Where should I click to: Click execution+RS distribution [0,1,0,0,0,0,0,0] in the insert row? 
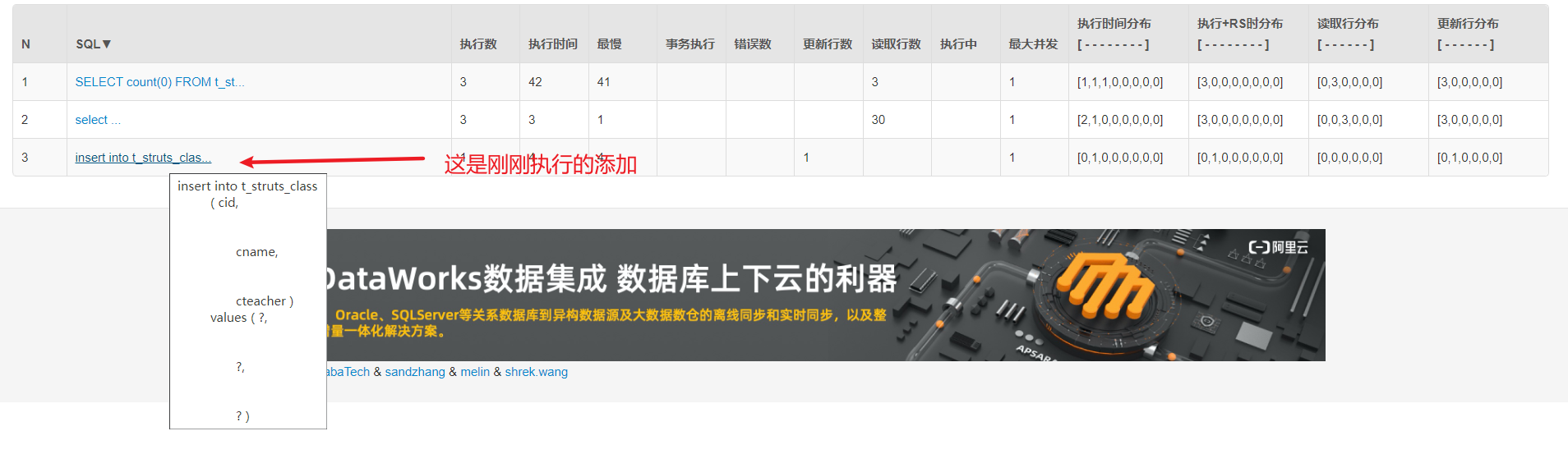[x=1240, y=158]
